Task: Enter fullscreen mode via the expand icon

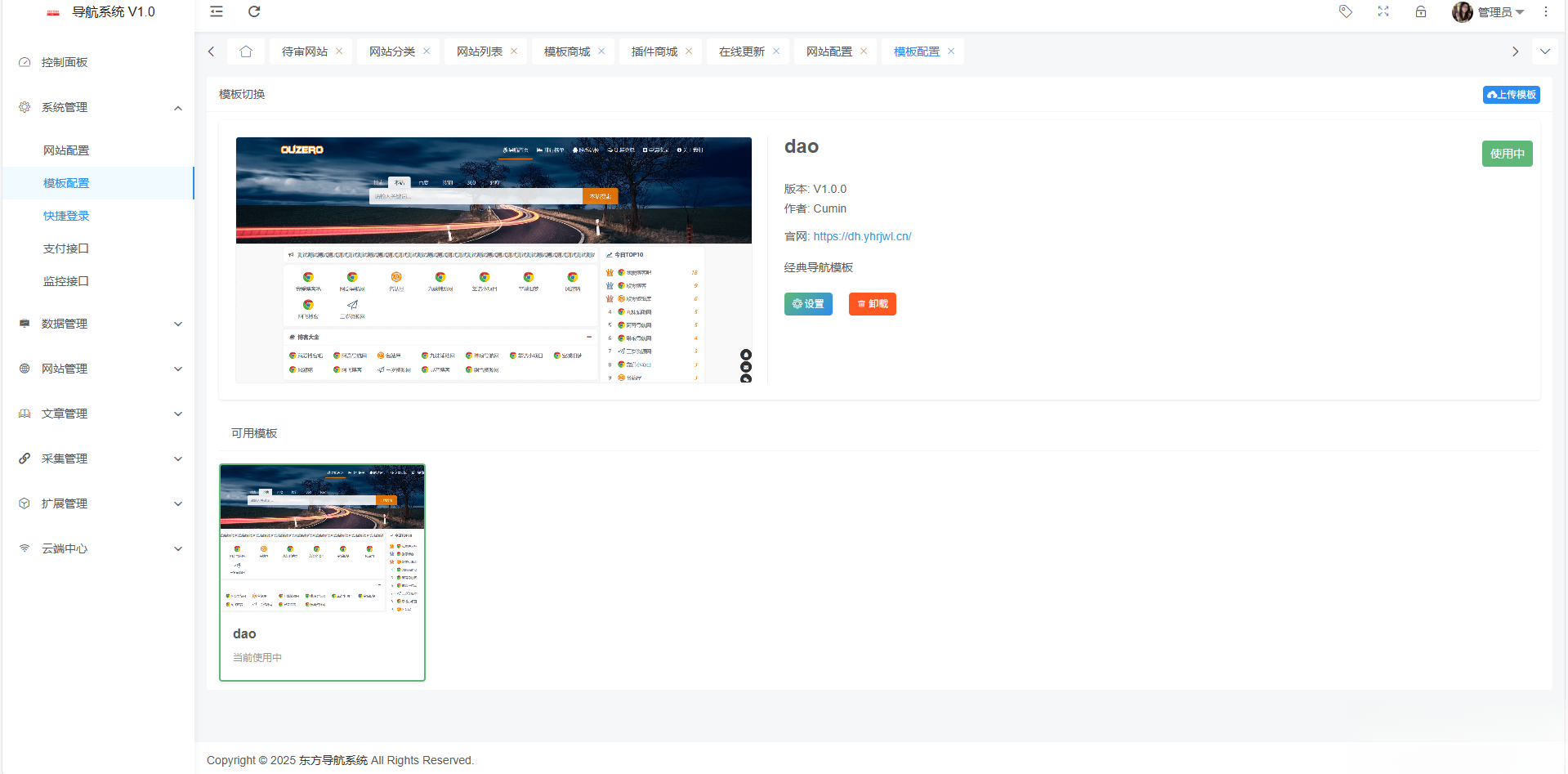Action: (x=1383, y=11)
